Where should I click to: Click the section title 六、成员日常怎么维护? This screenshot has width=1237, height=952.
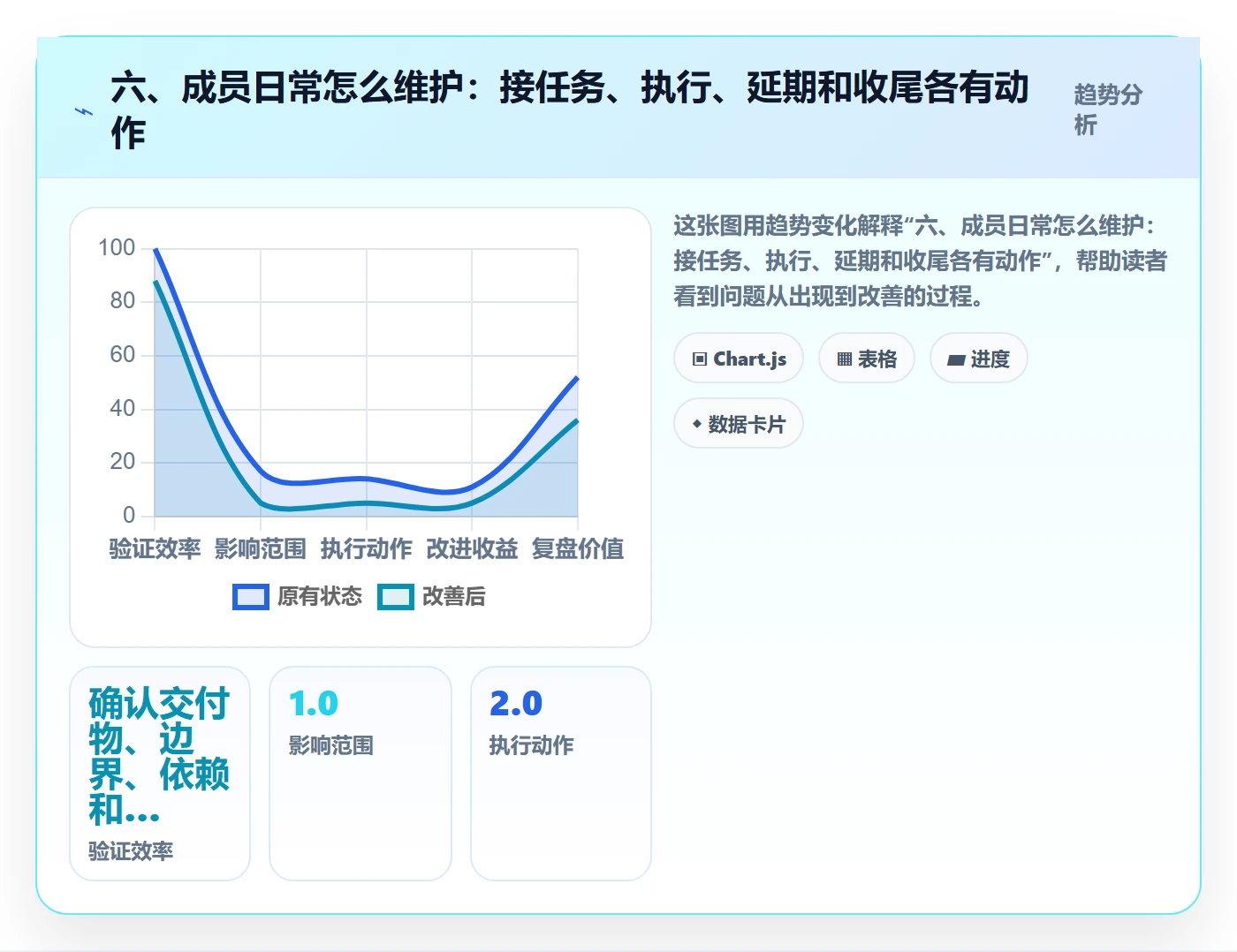[x=570, y=110]
